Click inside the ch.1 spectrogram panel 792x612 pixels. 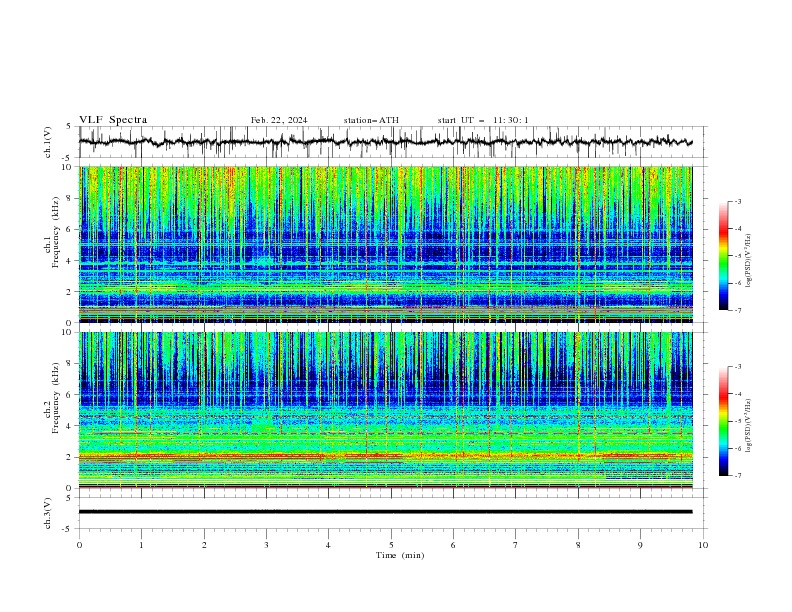(386, 244)
